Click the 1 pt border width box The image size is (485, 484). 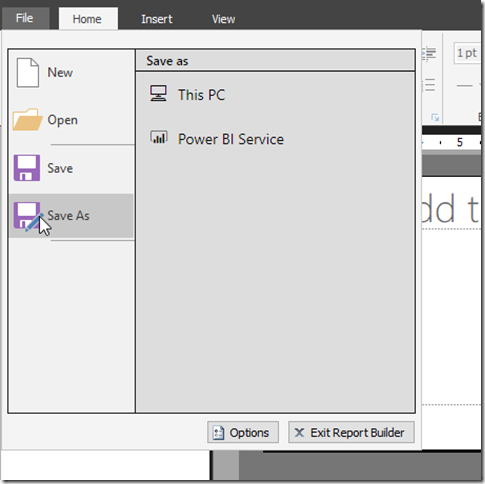[467, 53]
